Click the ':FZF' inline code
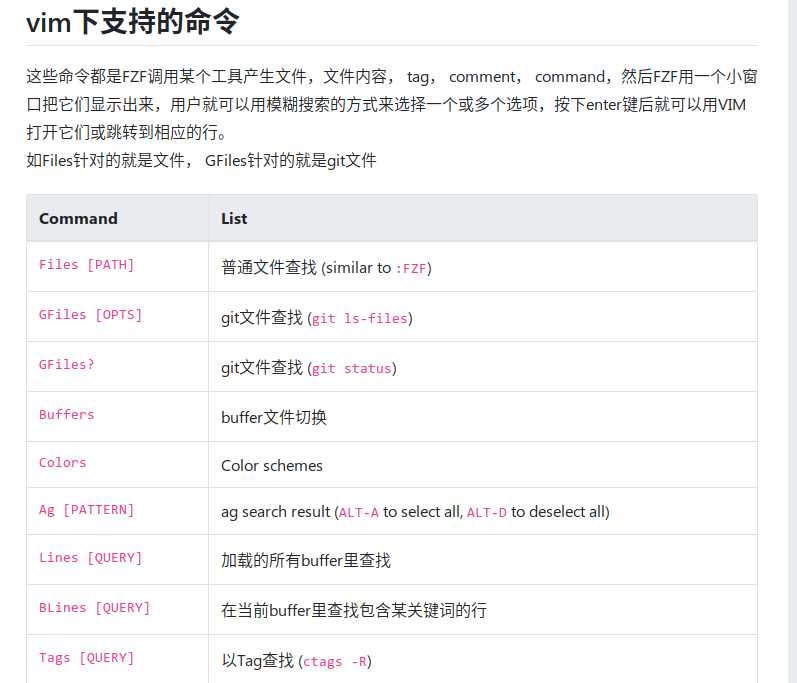The width and height of the screenshot is (797, 683). point(411,268)
